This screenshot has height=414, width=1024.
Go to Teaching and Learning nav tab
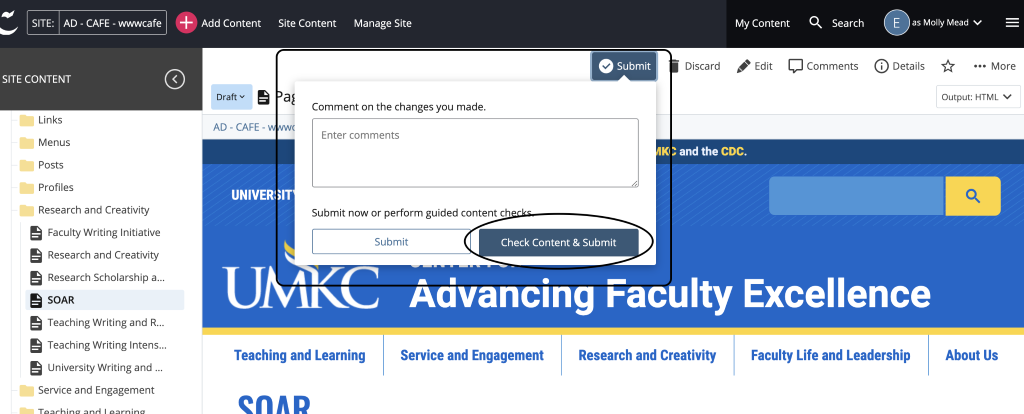point(300,355)
